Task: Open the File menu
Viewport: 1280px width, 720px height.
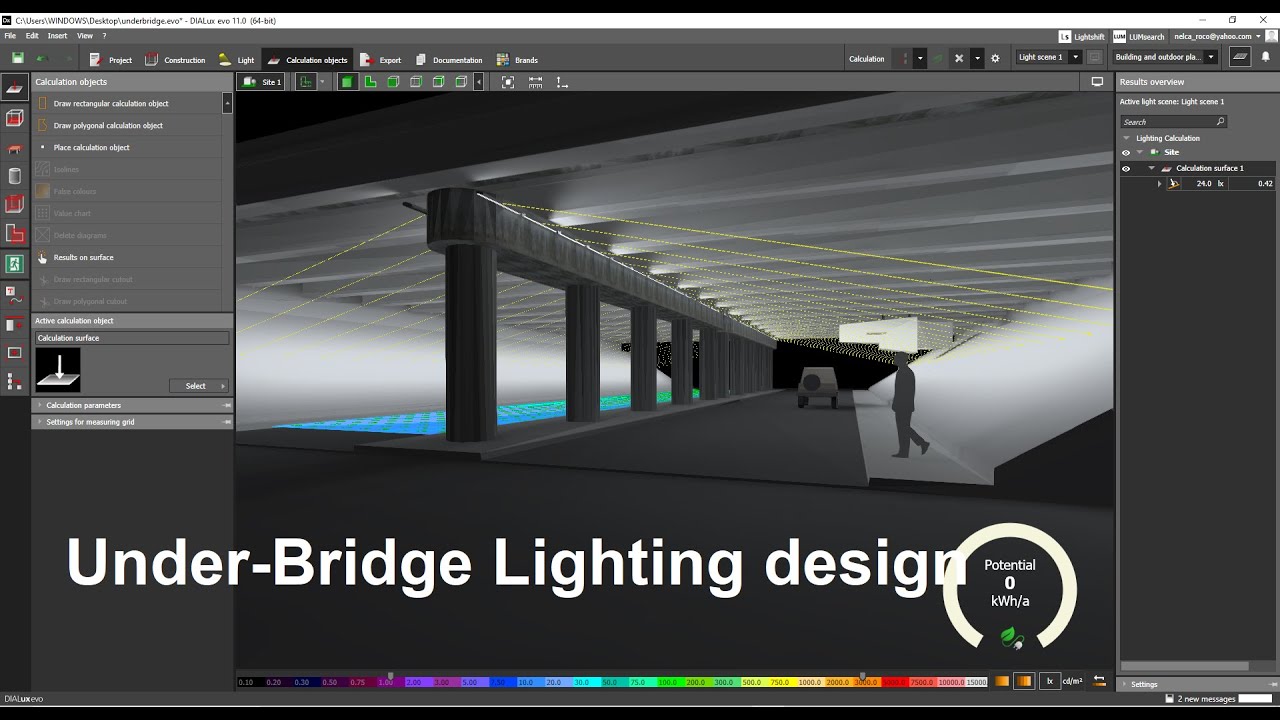Action: (10, 36)
